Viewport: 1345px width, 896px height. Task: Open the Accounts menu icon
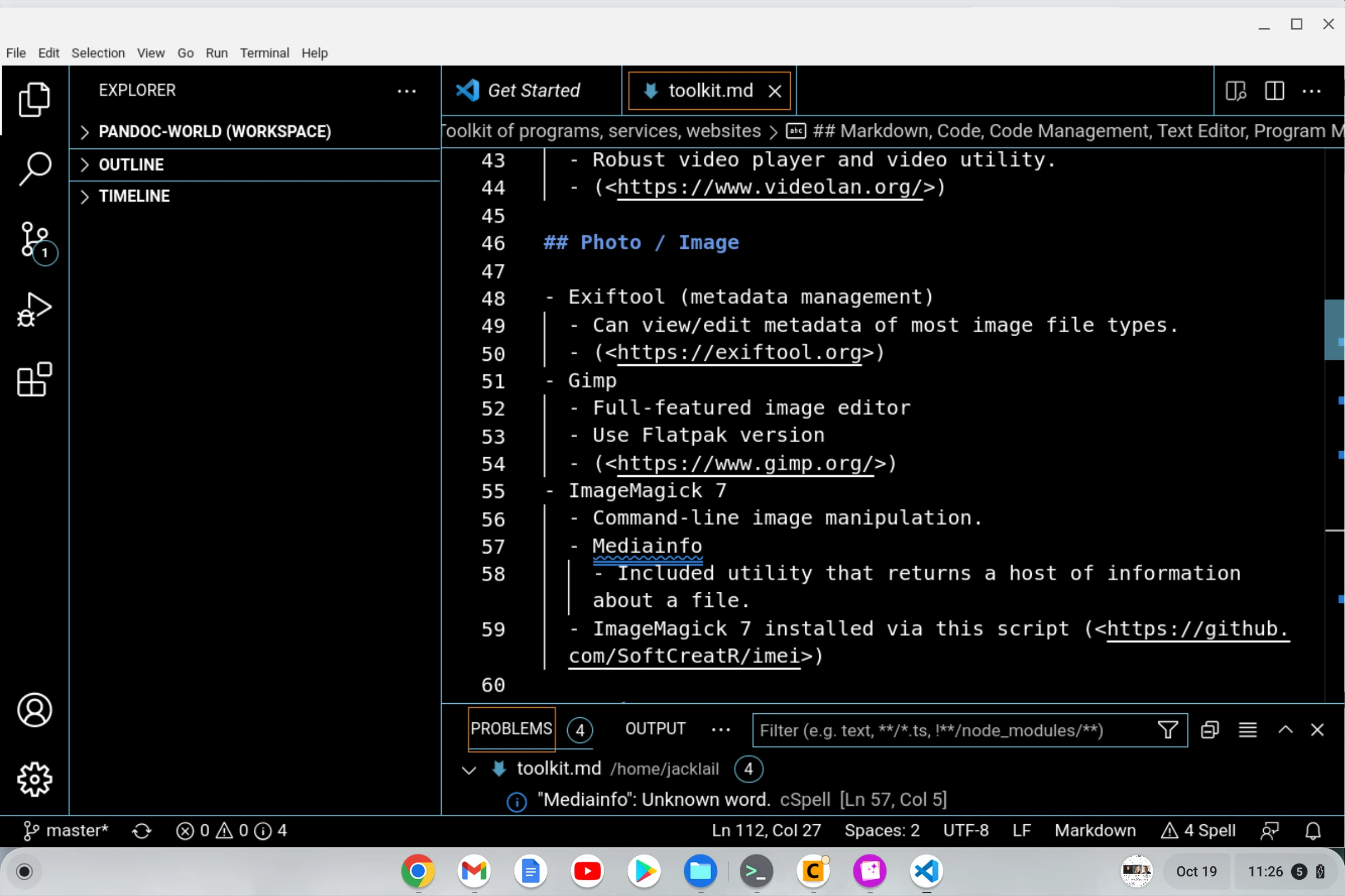pyautogui.click(x=34, y=711)
